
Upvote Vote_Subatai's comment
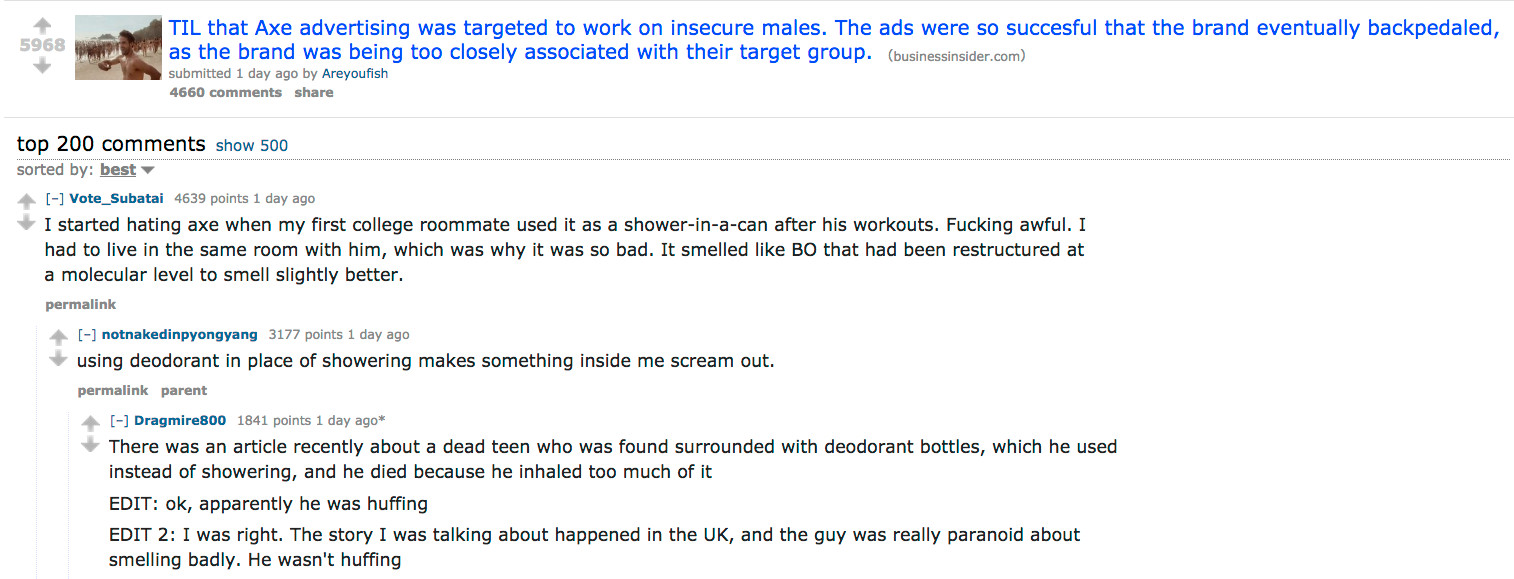27,201
